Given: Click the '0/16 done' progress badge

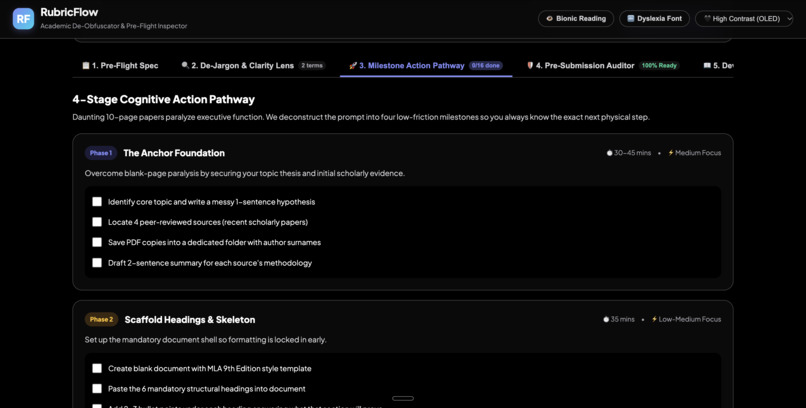Looking at the screenshot, I should (x=485, y=66).
